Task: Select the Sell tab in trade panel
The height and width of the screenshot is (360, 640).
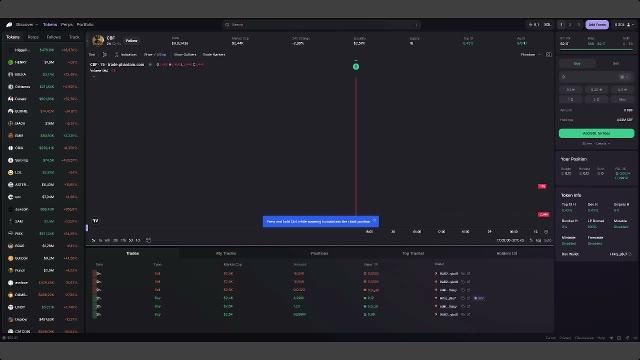Action: point(616,64)
